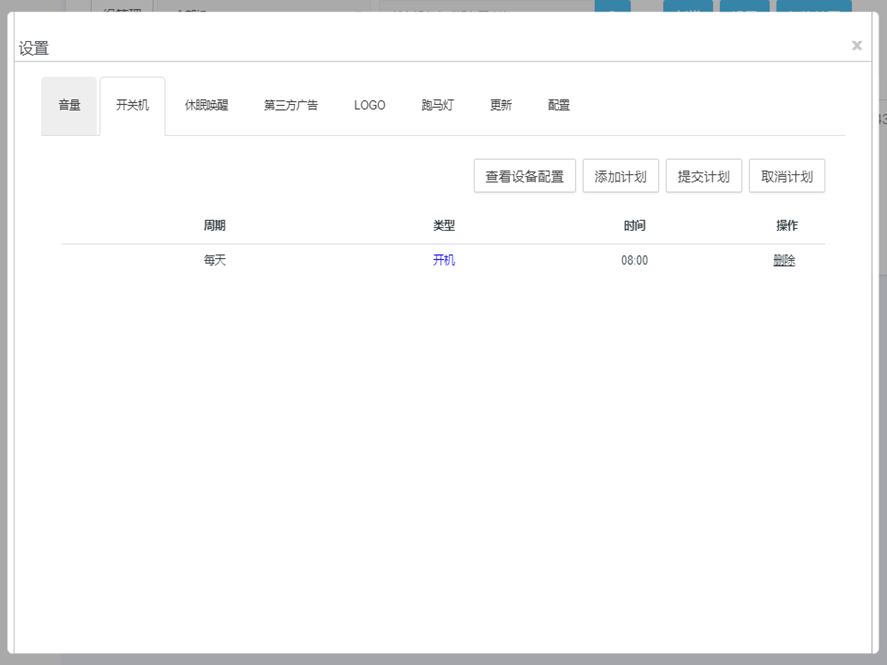The image size is (887, 665).
Task: Open the 跑马灯 tab
Action: (437, 105)
